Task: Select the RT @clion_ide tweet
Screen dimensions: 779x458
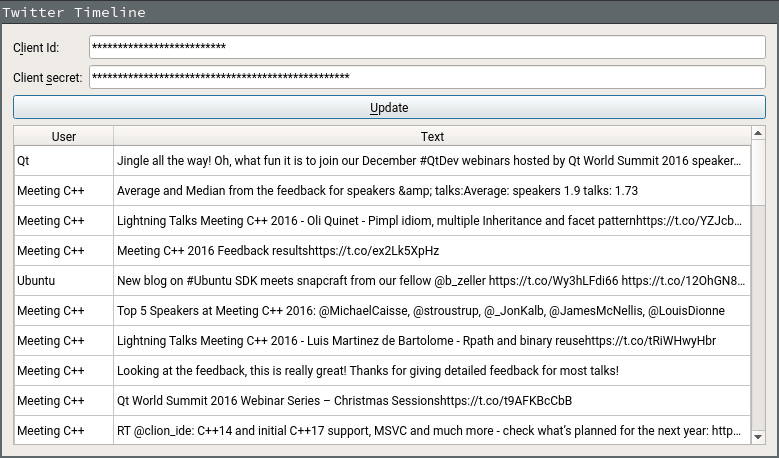Action: [x=432, y=430]
